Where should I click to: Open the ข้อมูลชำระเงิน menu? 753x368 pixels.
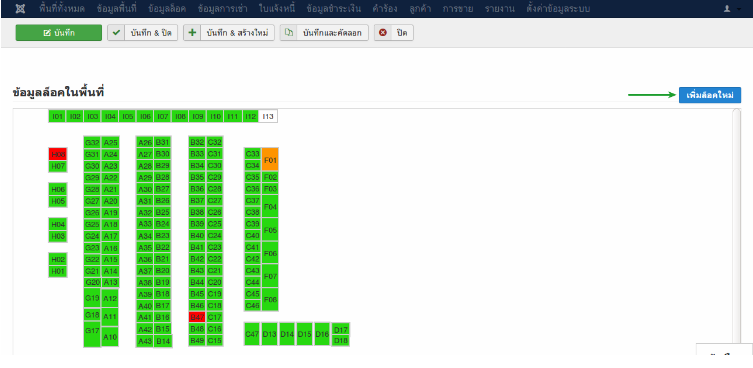point(333,9)
